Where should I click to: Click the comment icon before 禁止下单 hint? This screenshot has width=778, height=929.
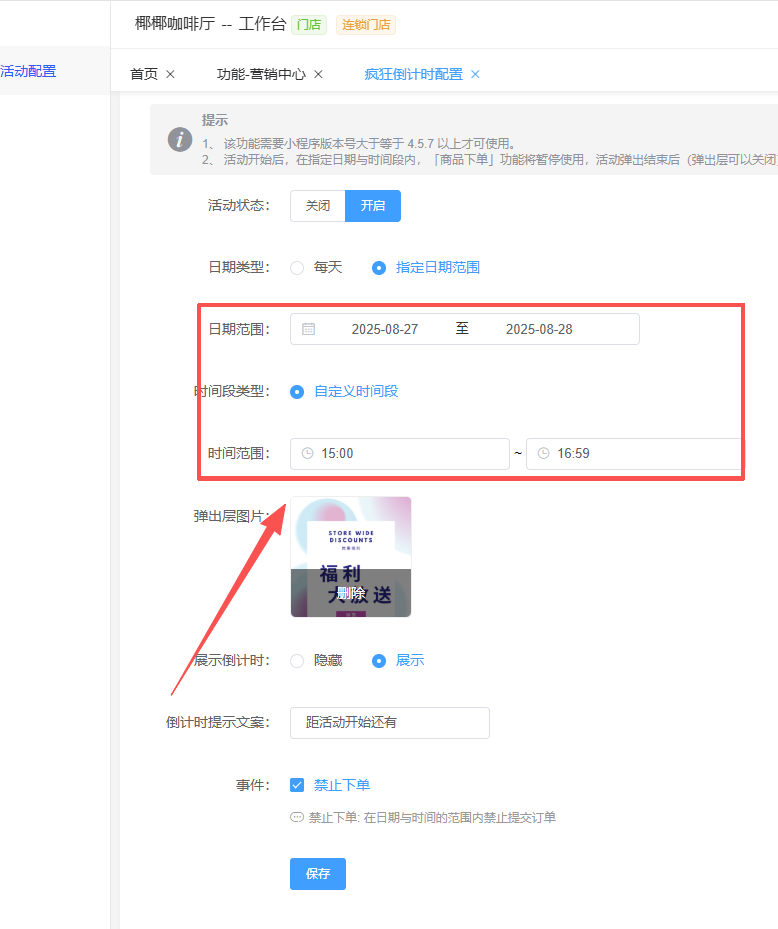[297, 817]
